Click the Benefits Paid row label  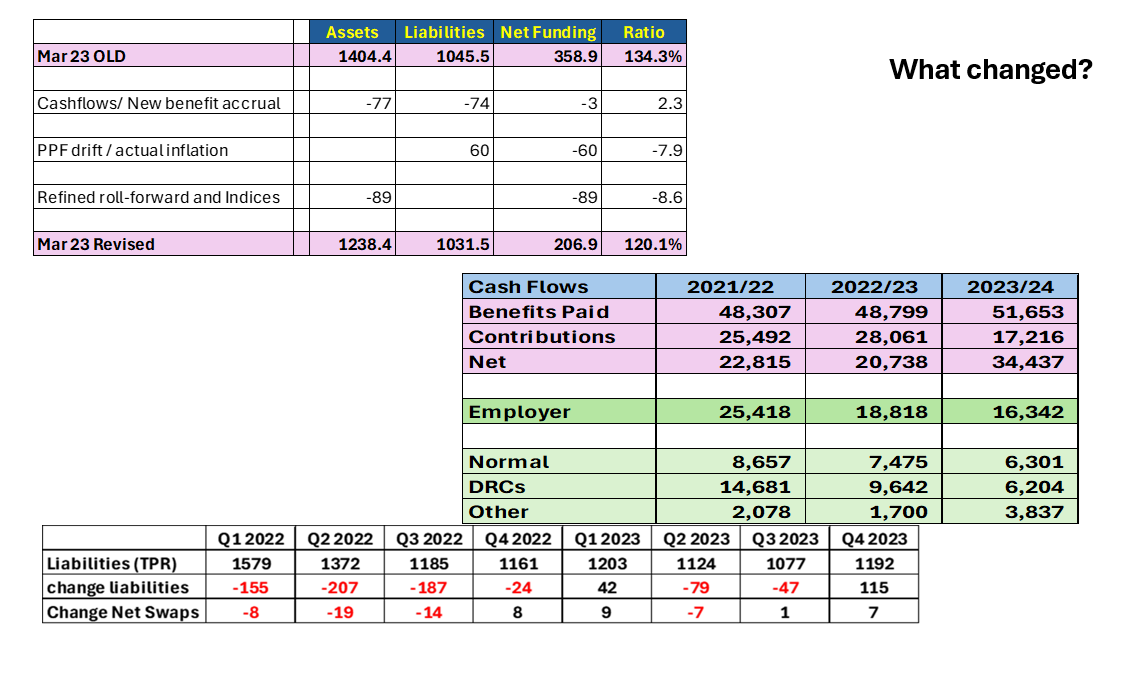[x=539, y=312]
